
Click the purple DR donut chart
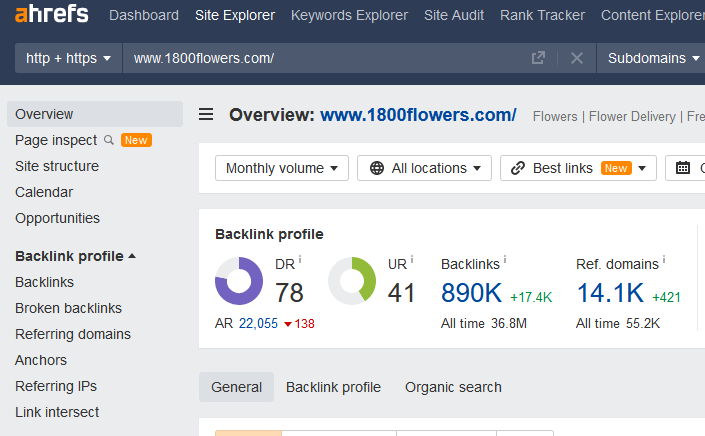click(239, 281)
